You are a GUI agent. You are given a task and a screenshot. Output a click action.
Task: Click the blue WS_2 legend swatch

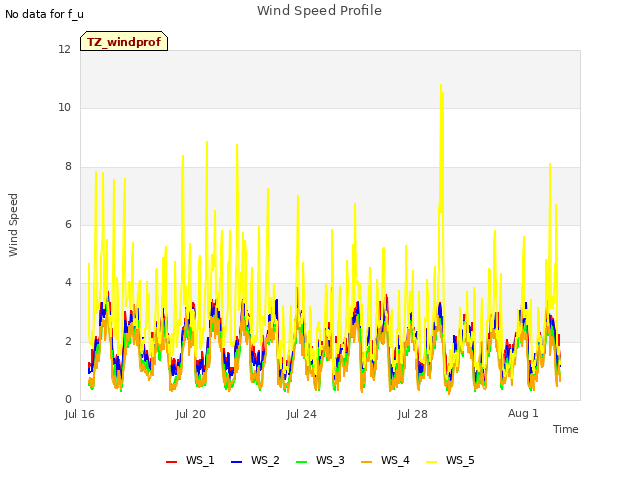(236, 462)
